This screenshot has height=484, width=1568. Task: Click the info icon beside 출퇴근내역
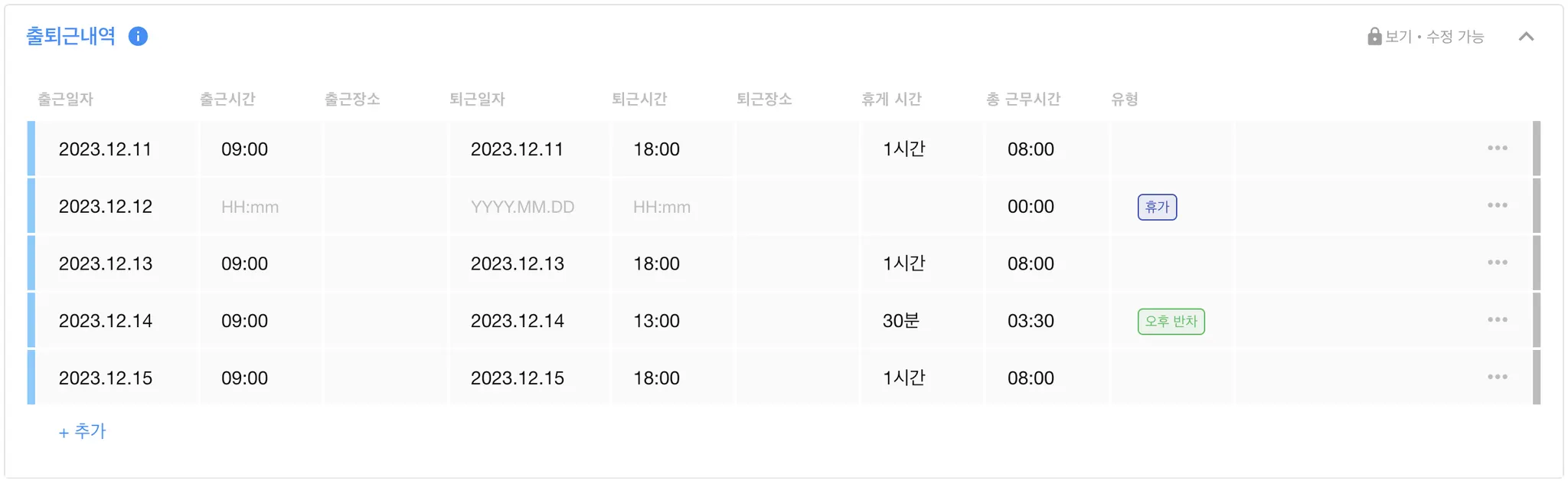[138, 36]
